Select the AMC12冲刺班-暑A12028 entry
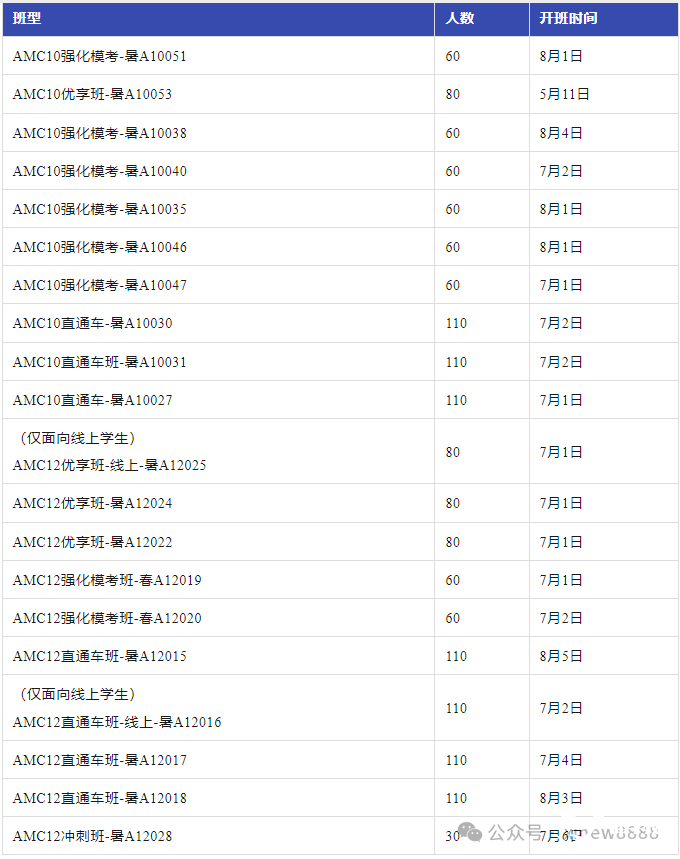Screen dimensions: 680x859 click(x=92, y=837)
